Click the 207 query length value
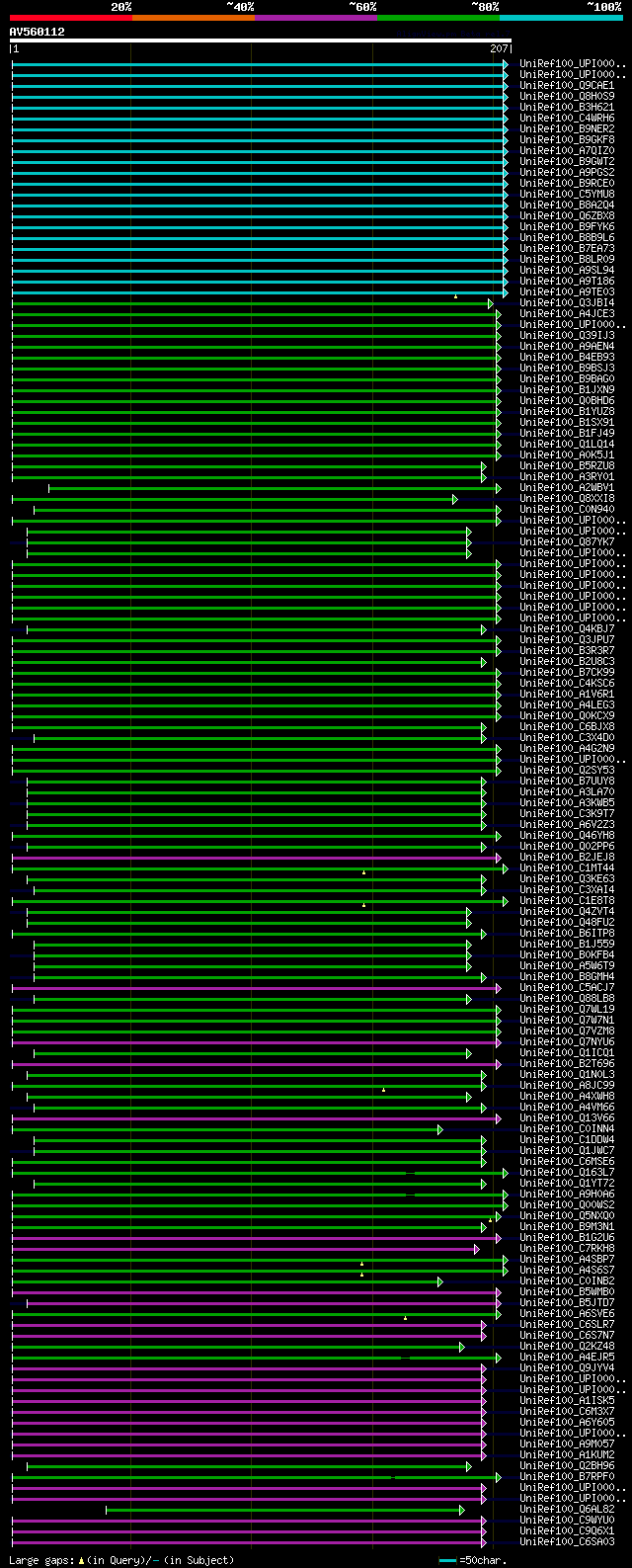The width and height of the screenshot is (632, 1568). 499,48
